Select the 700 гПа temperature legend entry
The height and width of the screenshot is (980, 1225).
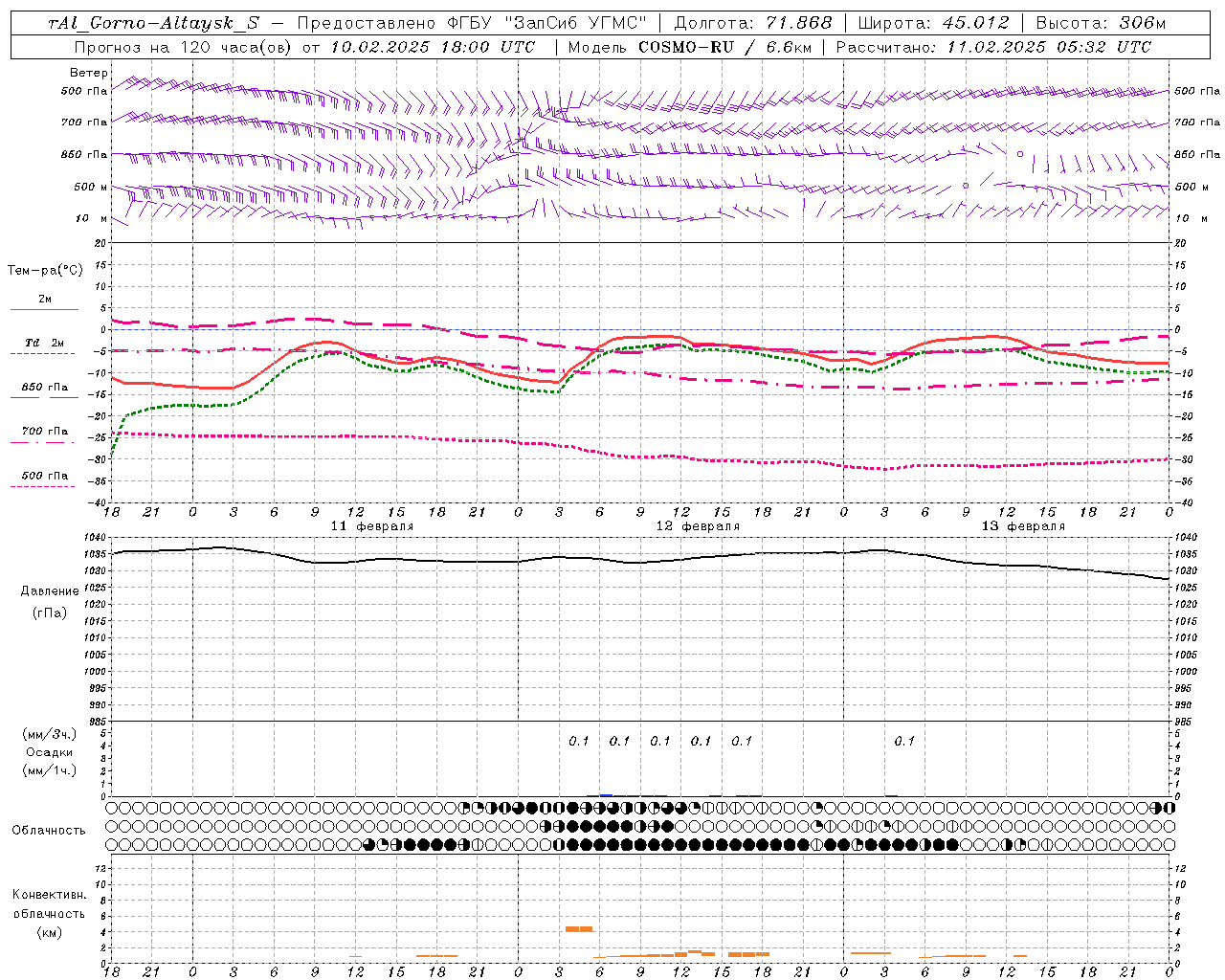tap(45, 432)
